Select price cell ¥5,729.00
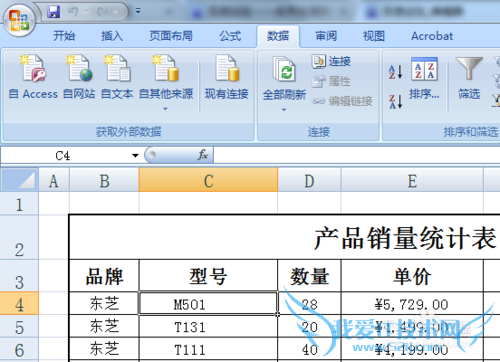500x362 pixels. point(412,303)
